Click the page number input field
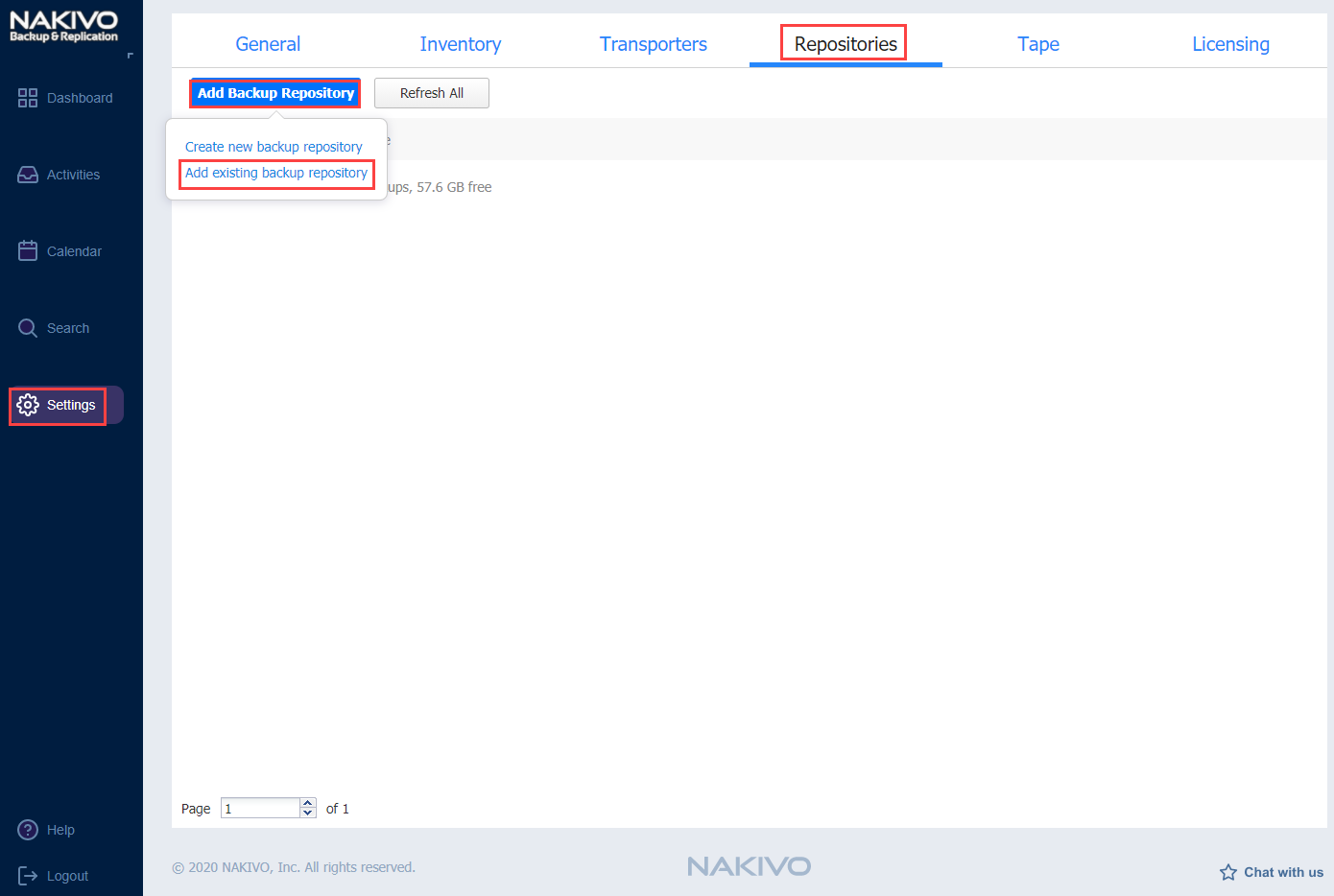1334x896 pixels. pos(260,808)
